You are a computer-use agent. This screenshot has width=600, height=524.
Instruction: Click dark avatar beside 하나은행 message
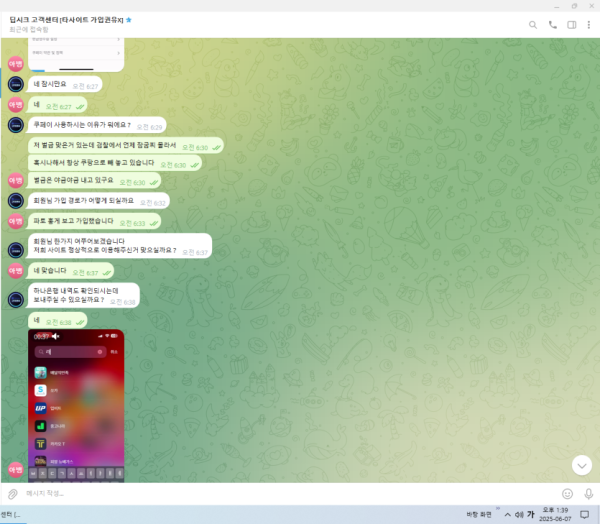(x=16, y=300)
